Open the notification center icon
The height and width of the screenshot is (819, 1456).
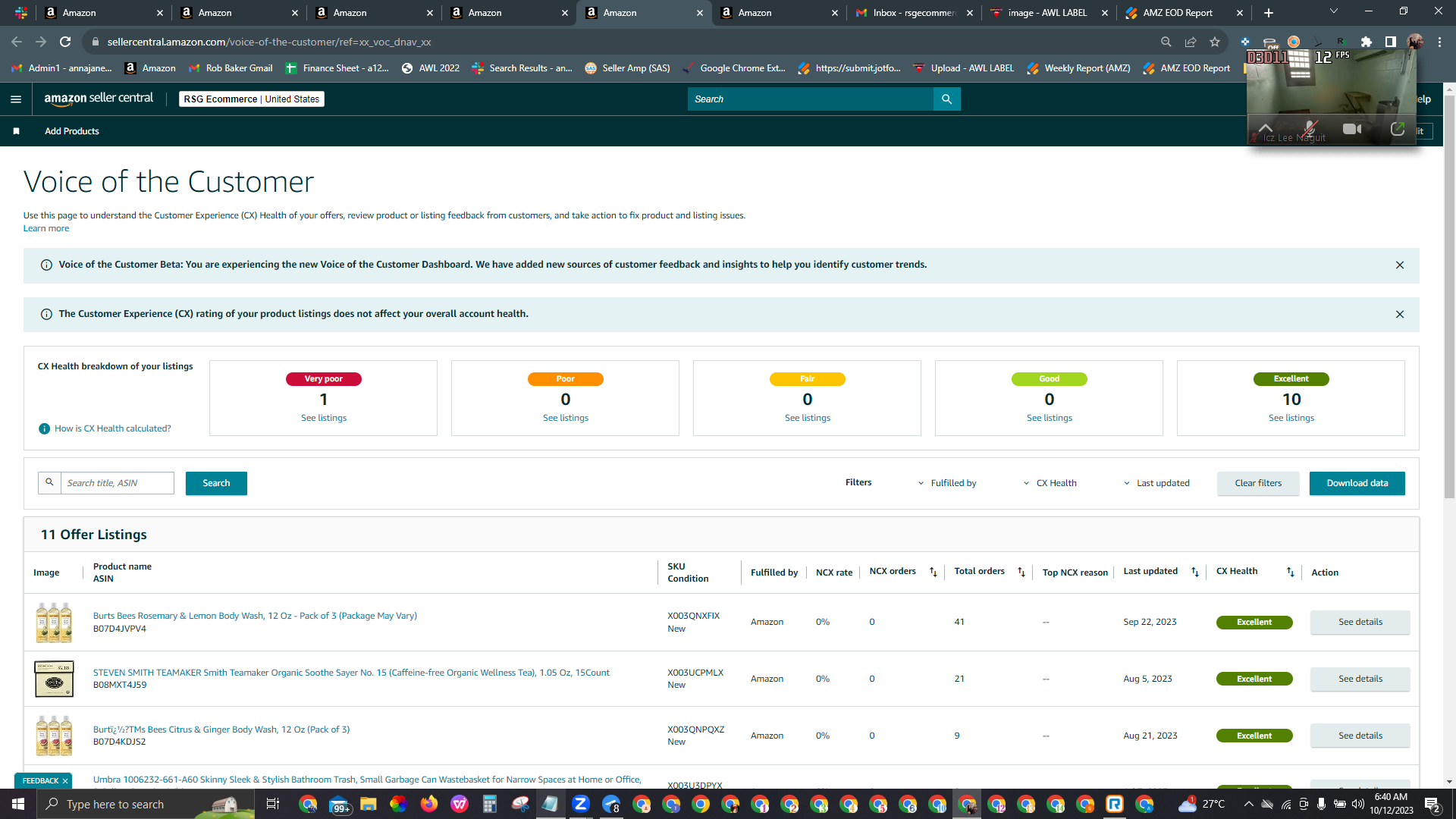(1432, 805)
